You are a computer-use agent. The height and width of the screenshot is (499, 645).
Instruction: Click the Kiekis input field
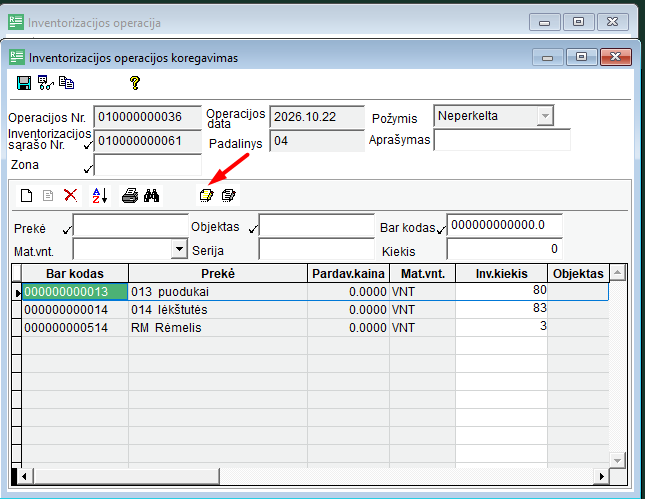tap(504, 249)
